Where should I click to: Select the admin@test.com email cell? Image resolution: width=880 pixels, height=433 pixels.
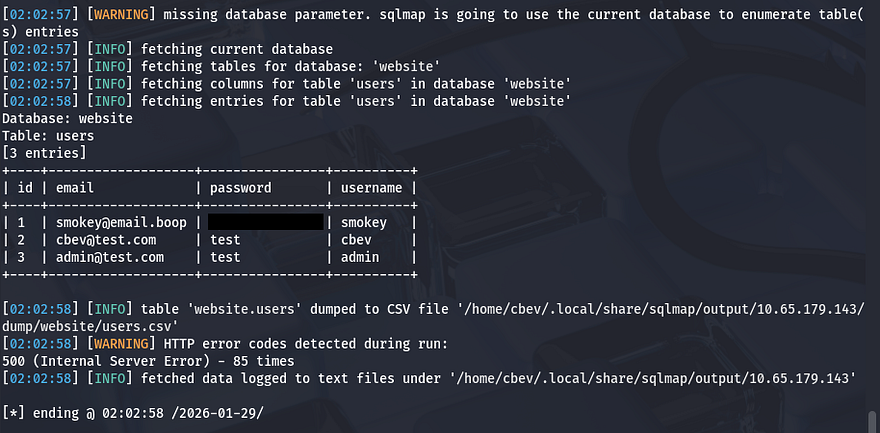coord(110,257)
